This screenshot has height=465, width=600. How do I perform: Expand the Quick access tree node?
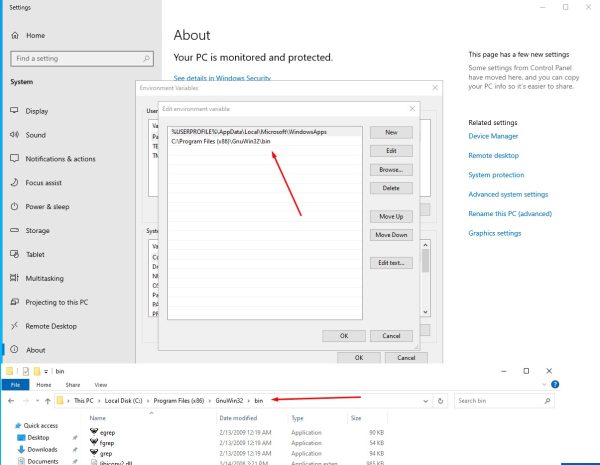(x=6, y=425)
